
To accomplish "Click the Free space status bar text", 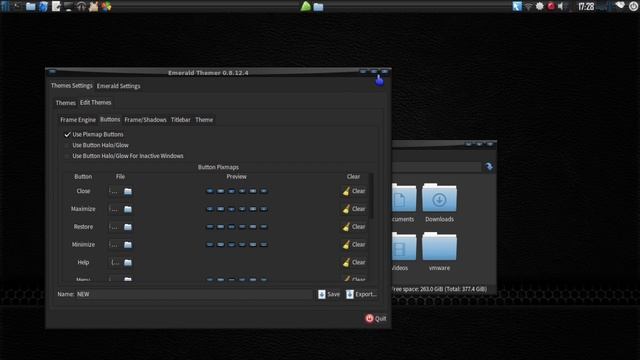I will tap(439, 289).
